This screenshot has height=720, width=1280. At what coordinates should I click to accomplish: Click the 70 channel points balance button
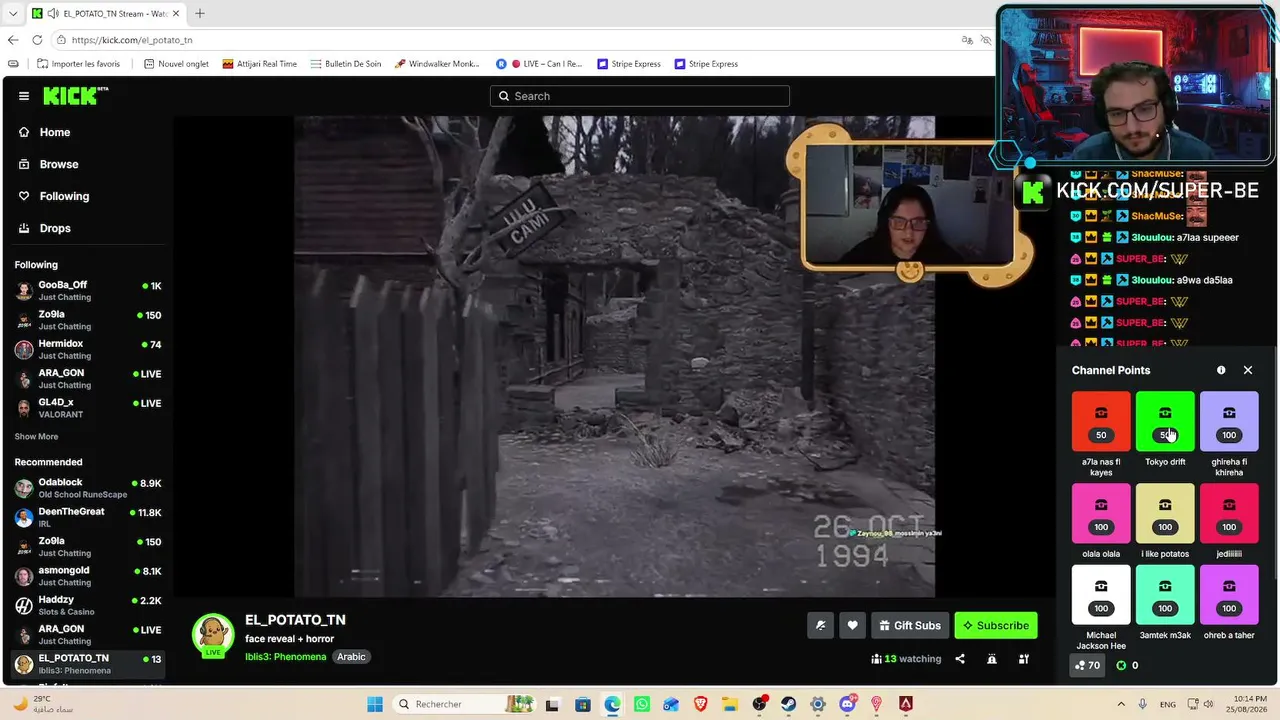click(x=1087, y=665)
